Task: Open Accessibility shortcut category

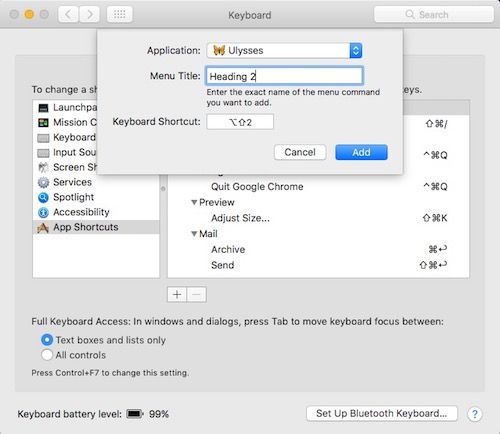Action: point(96,212)
